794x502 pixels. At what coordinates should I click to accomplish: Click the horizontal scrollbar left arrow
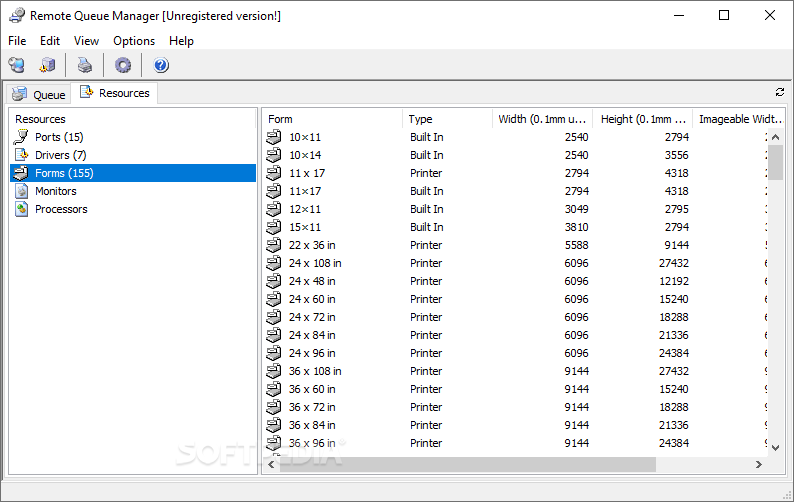coord(271,464)
